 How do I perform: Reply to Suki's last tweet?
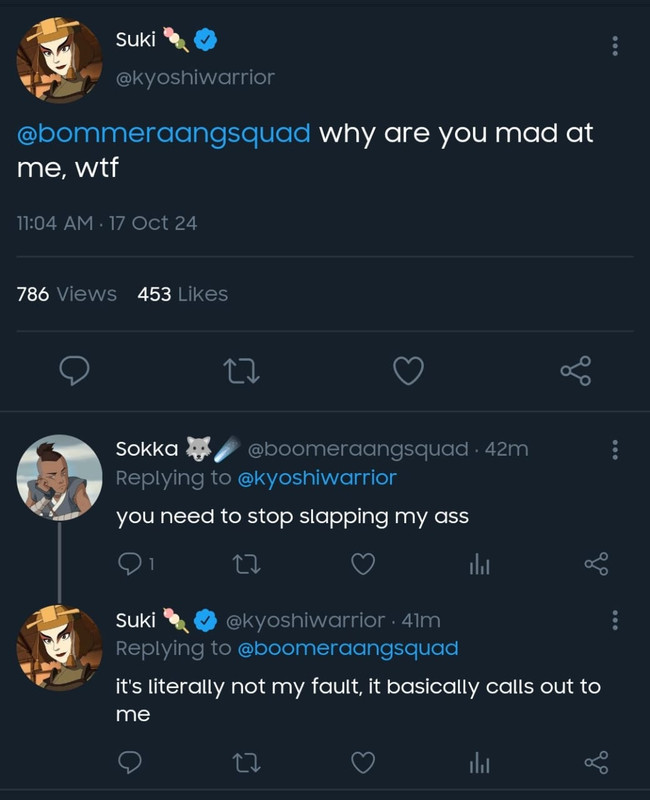(x=131, y=763)
